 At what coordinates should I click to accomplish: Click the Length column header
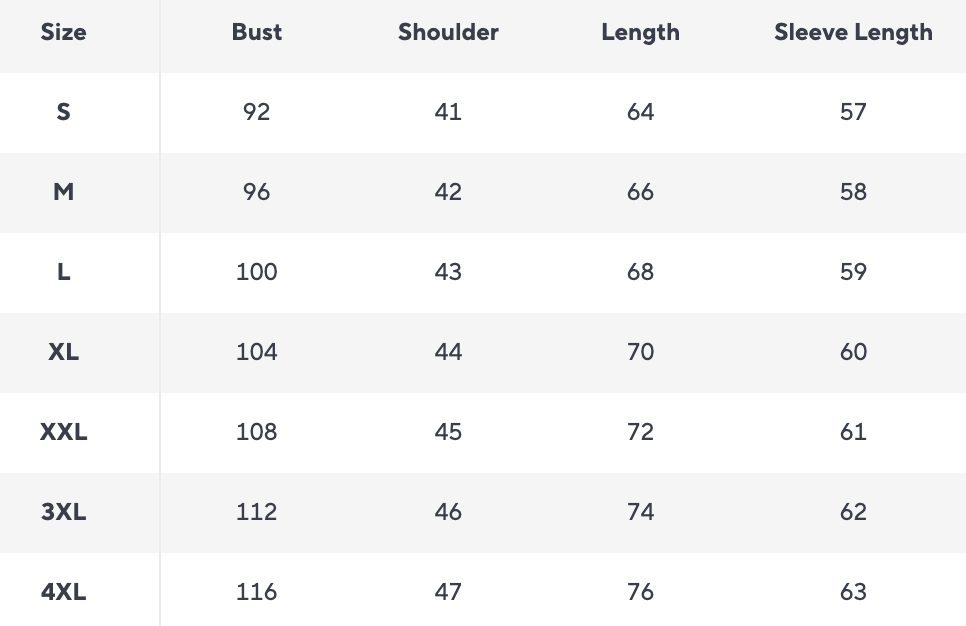pos(640,32)
